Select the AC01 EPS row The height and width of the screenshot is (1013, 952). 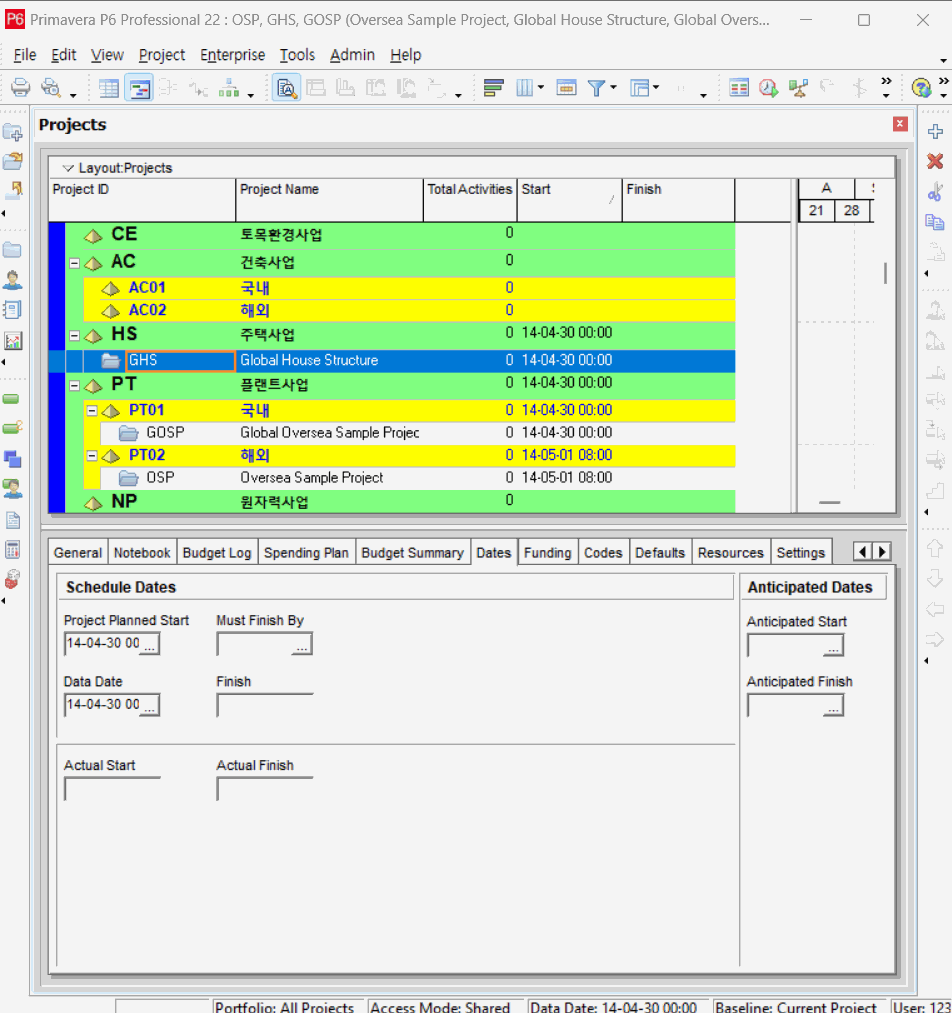click(409, 288)
